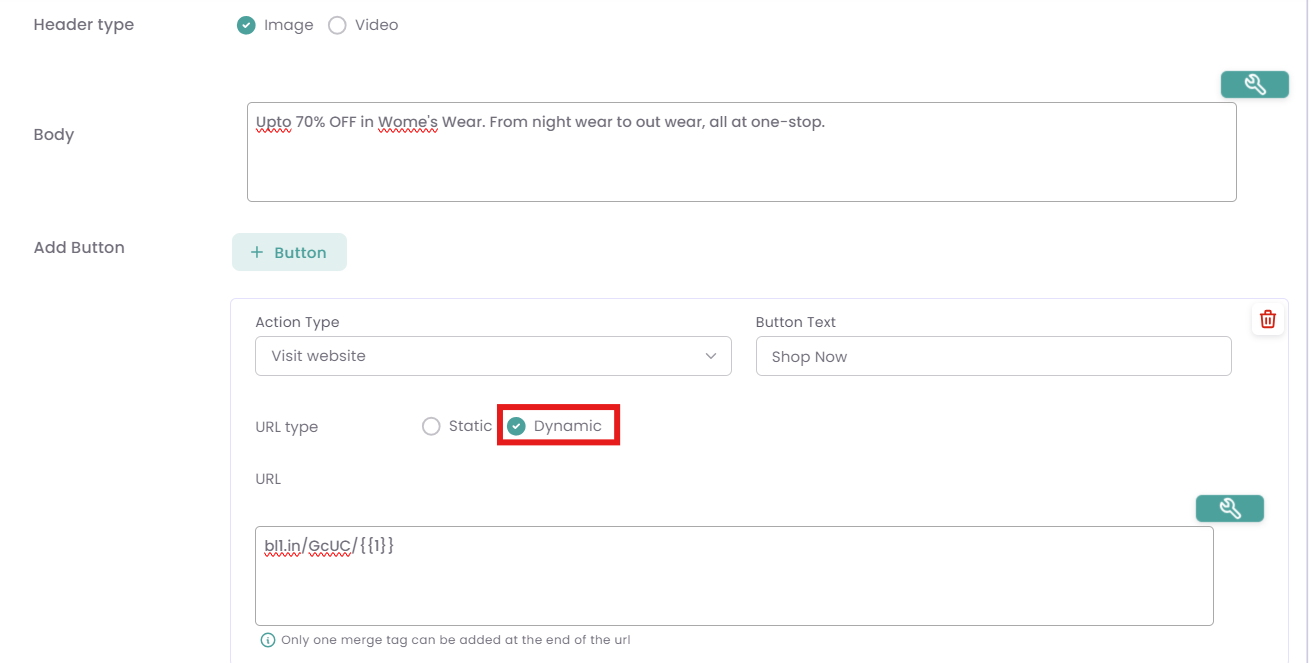The height and width of the screenshot is (663, 1311).
Task: Select Image as header type
Action: (x=246, y=25)
